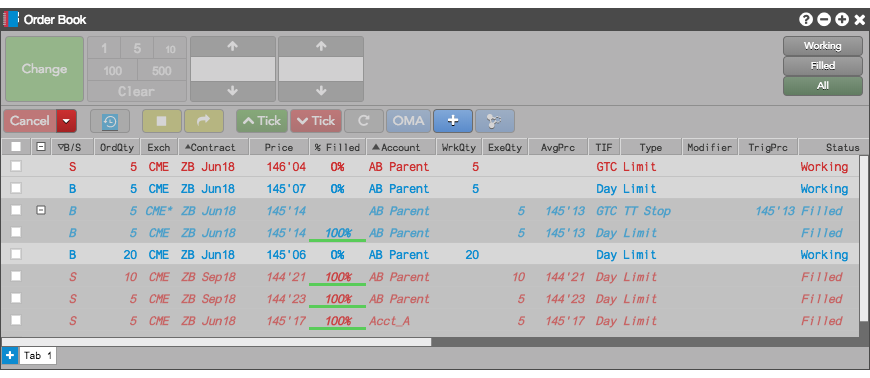Click the Price column header

pyautogui.click(x=279, y=147)
